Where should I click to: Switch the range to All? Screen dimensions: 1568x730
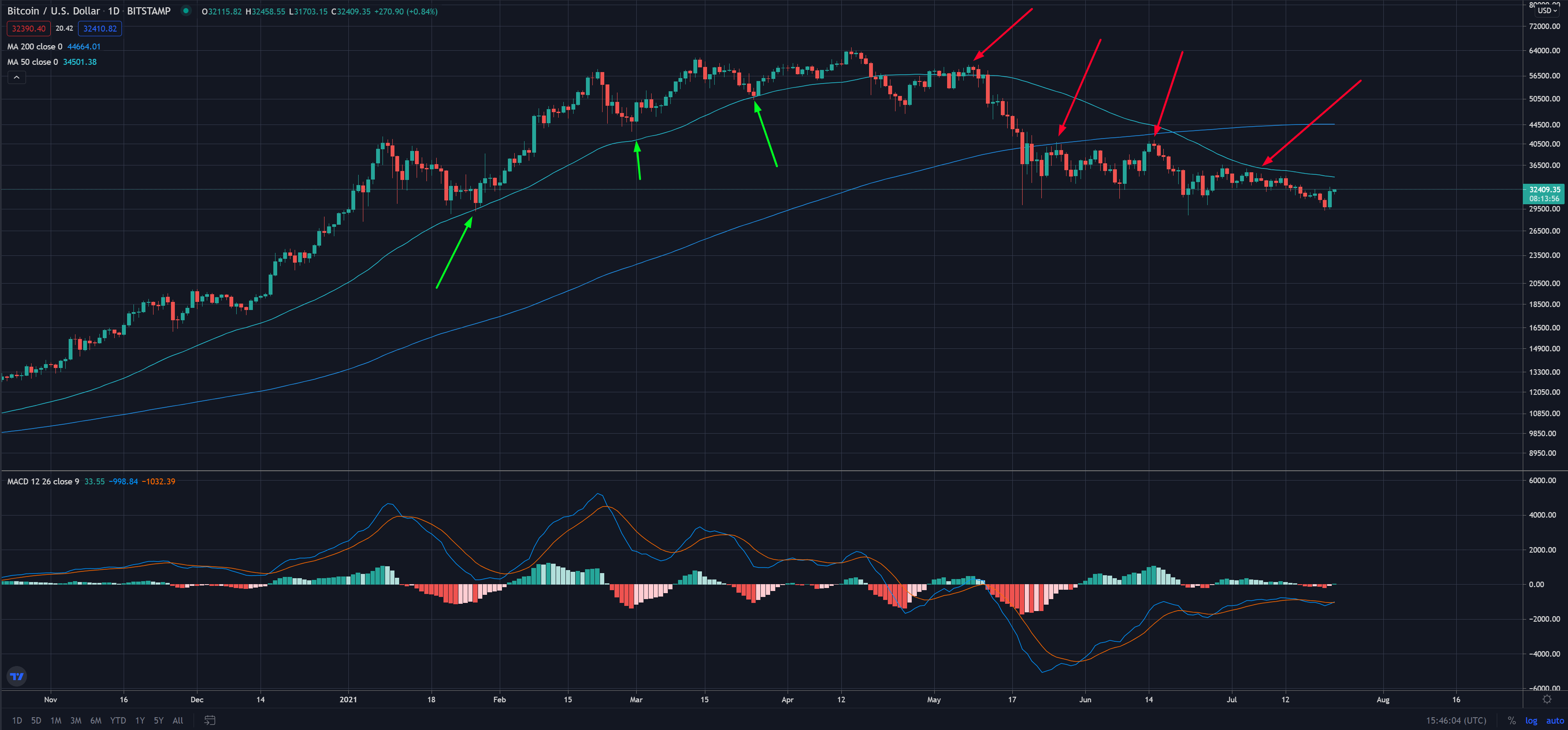[178, 720]
